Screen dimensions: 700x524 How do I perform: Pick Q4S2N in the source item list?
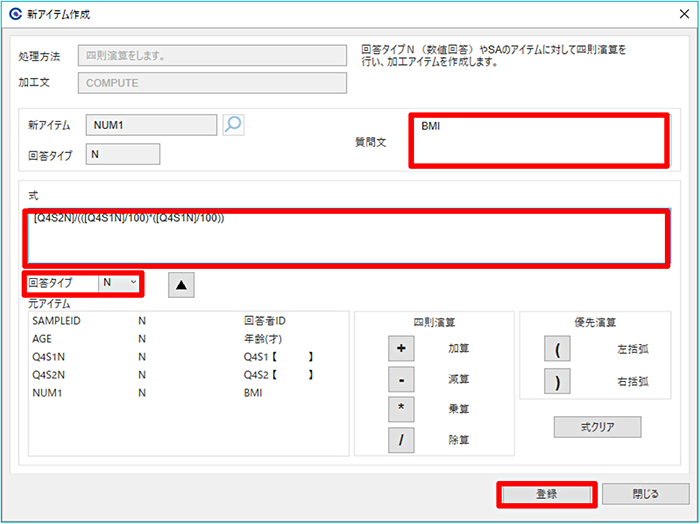pyautogui.click(x=50, y=375)
